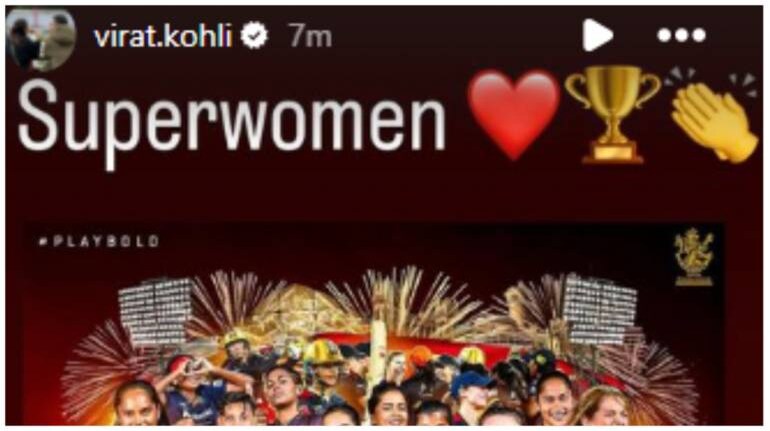Click the clapping hands emoji
Image resolution: width=770 pixels, height=431 pixels.
click(712, 117)
